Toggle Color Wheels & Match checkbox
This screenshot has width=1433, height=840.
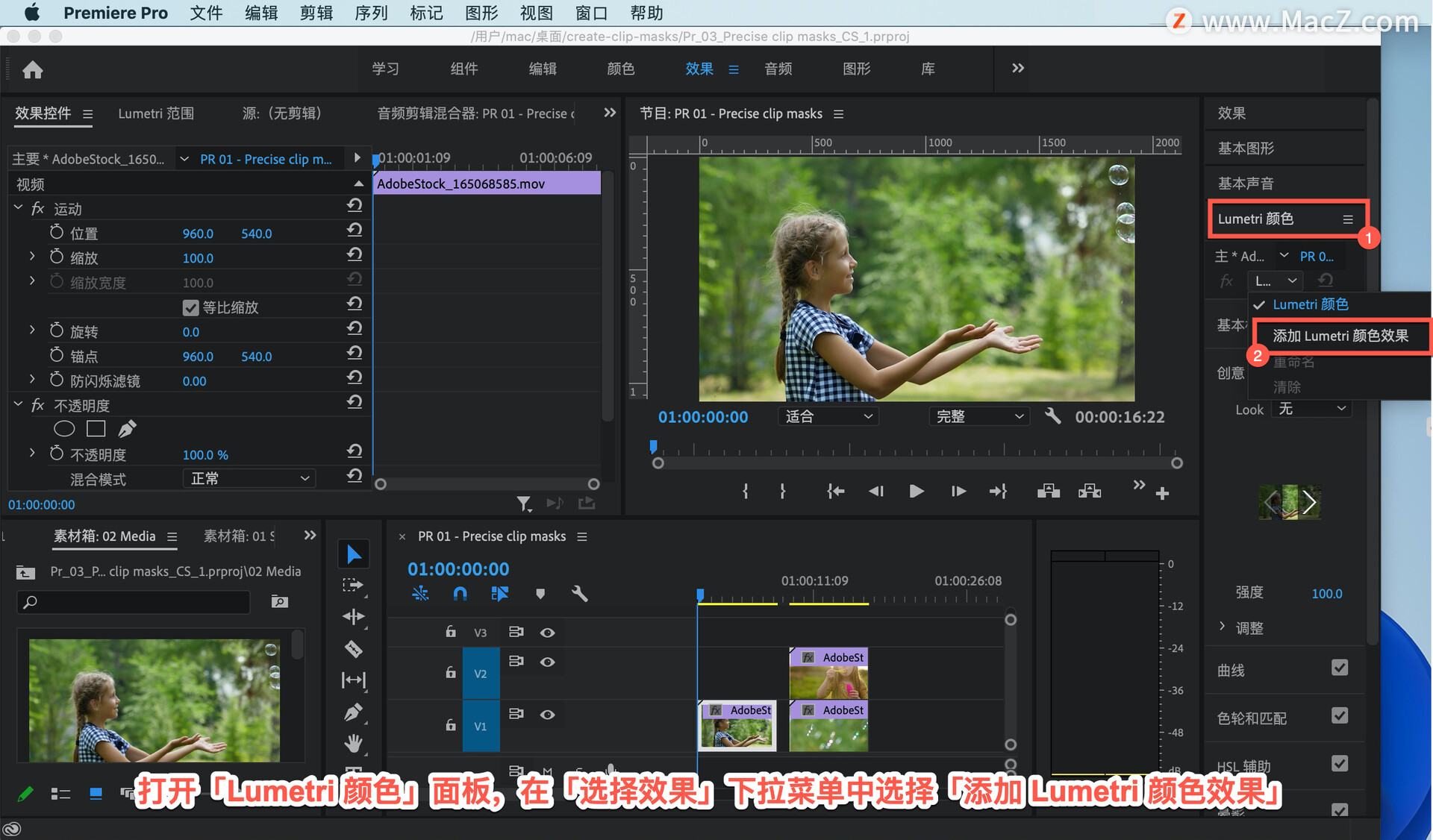pos(1340,715)
